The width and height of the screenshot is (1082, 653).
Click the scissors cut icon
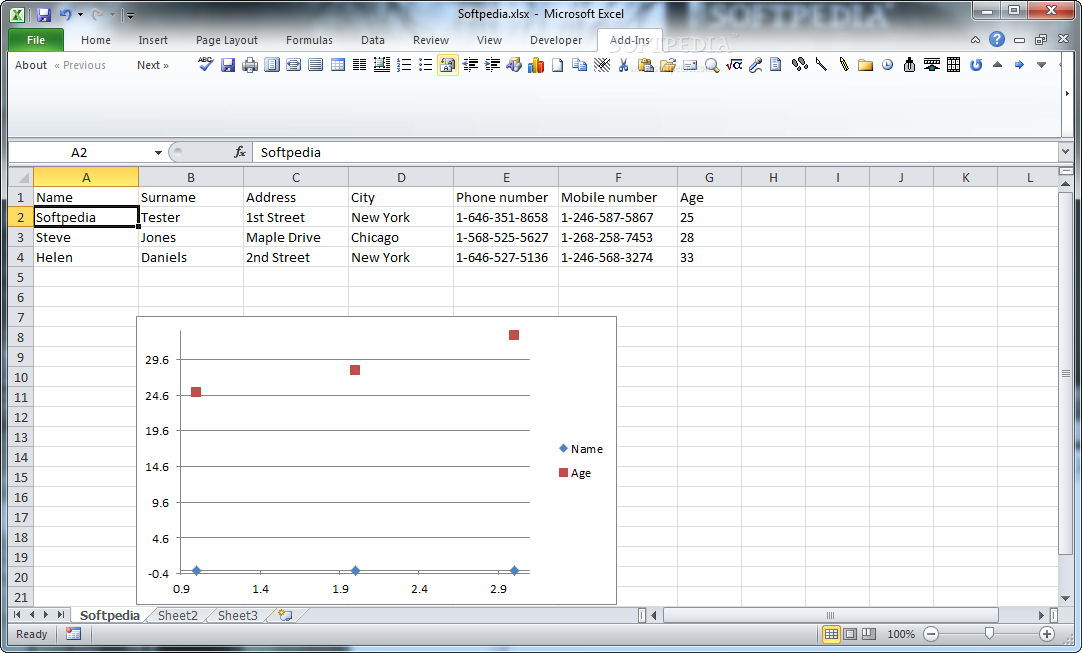tap(624, 65)
